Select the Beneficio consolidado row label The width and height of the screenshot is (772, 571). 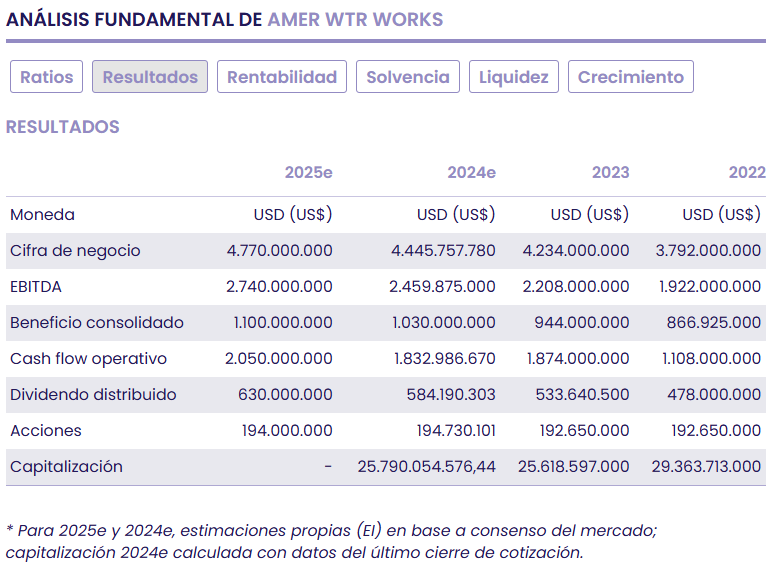tap(97, 322)
